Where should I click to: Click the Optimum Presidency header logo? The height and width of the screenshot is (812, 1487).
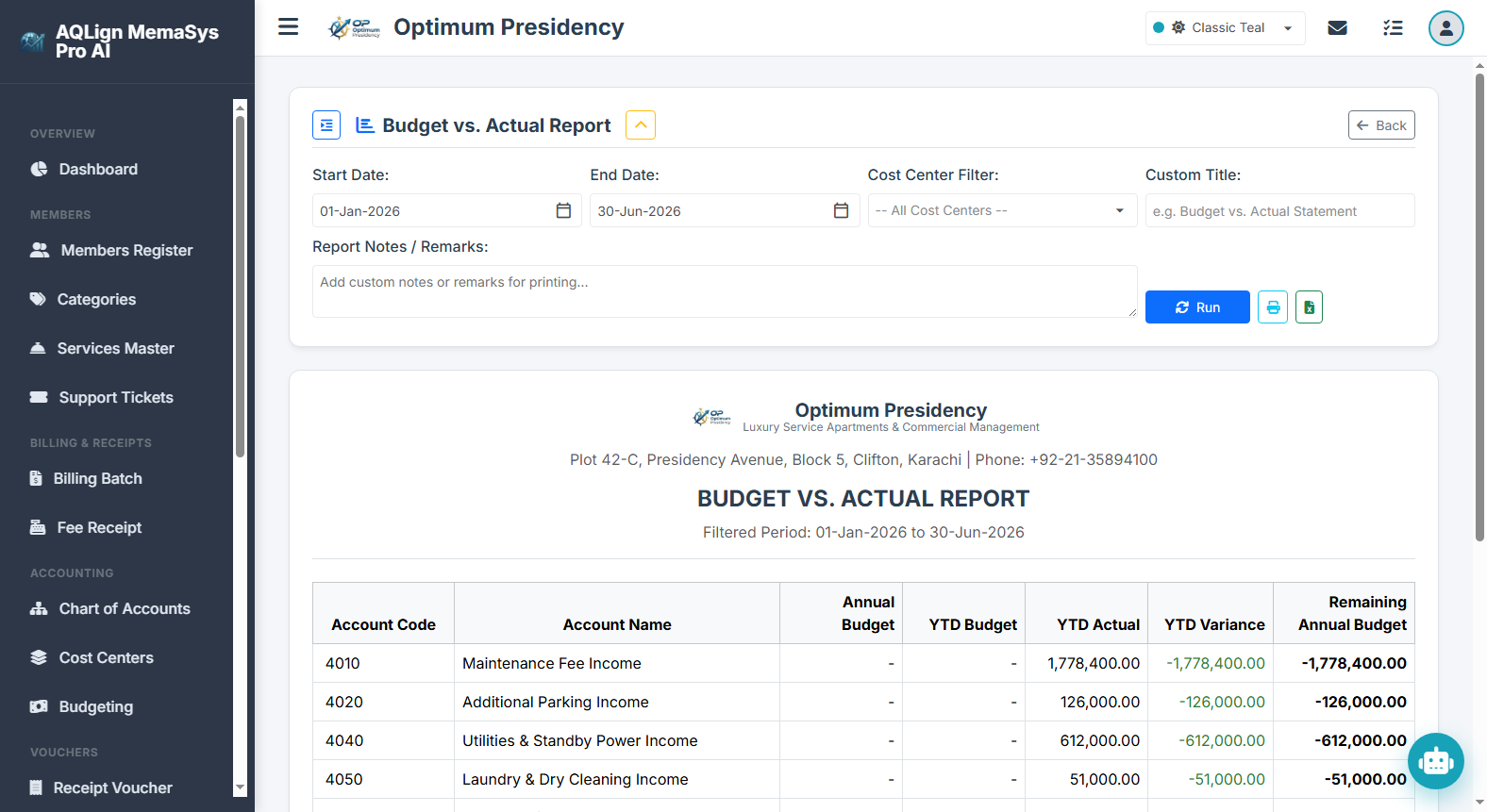(x=354, y=28)
